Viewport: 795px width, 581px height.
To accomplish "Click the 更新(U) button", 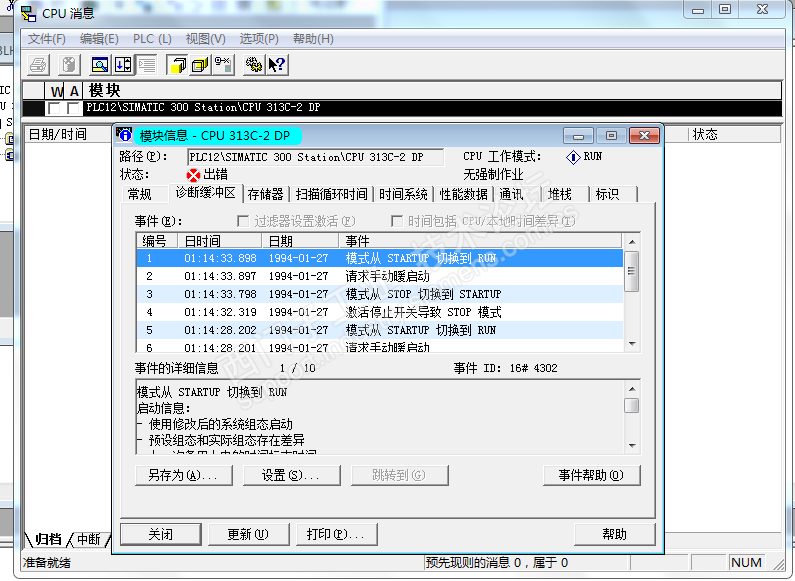I will coord(248,534).
